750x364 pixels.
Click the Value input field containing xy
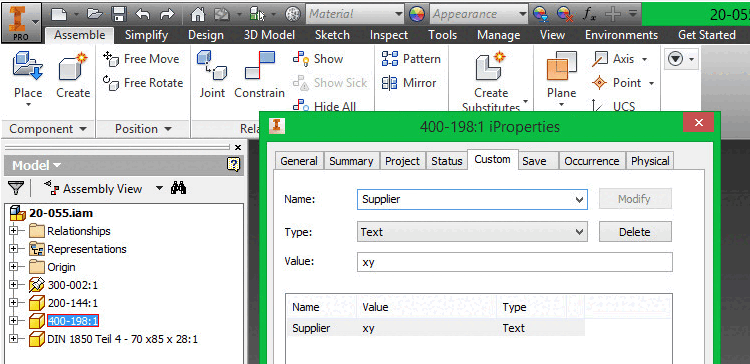(515, 262)
